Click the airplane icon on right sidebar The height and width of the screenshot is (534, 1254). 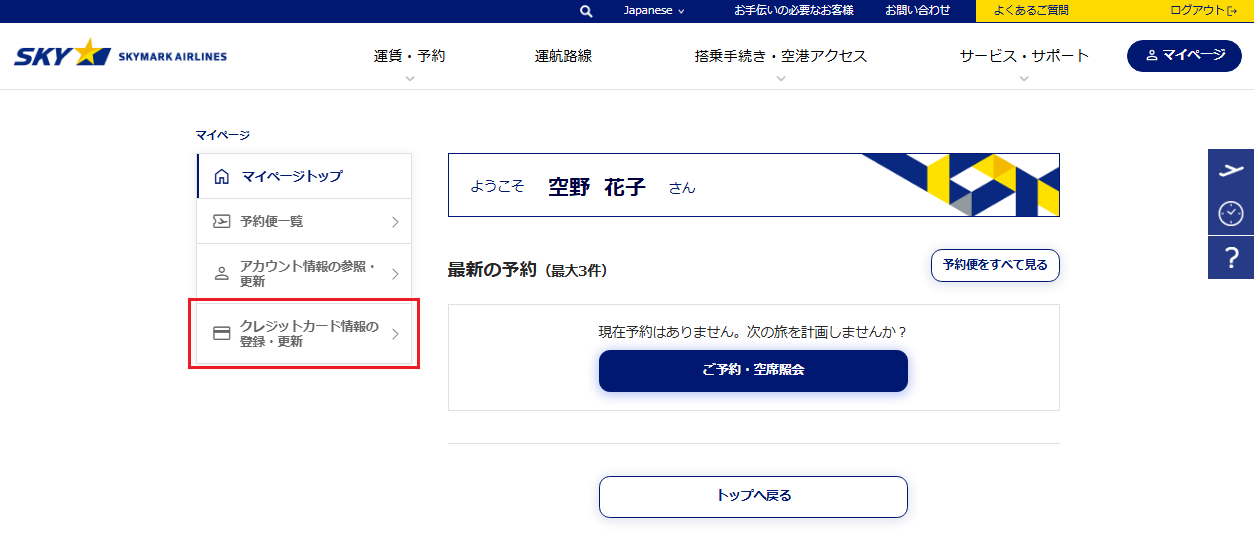click(x=1231, y=171)
